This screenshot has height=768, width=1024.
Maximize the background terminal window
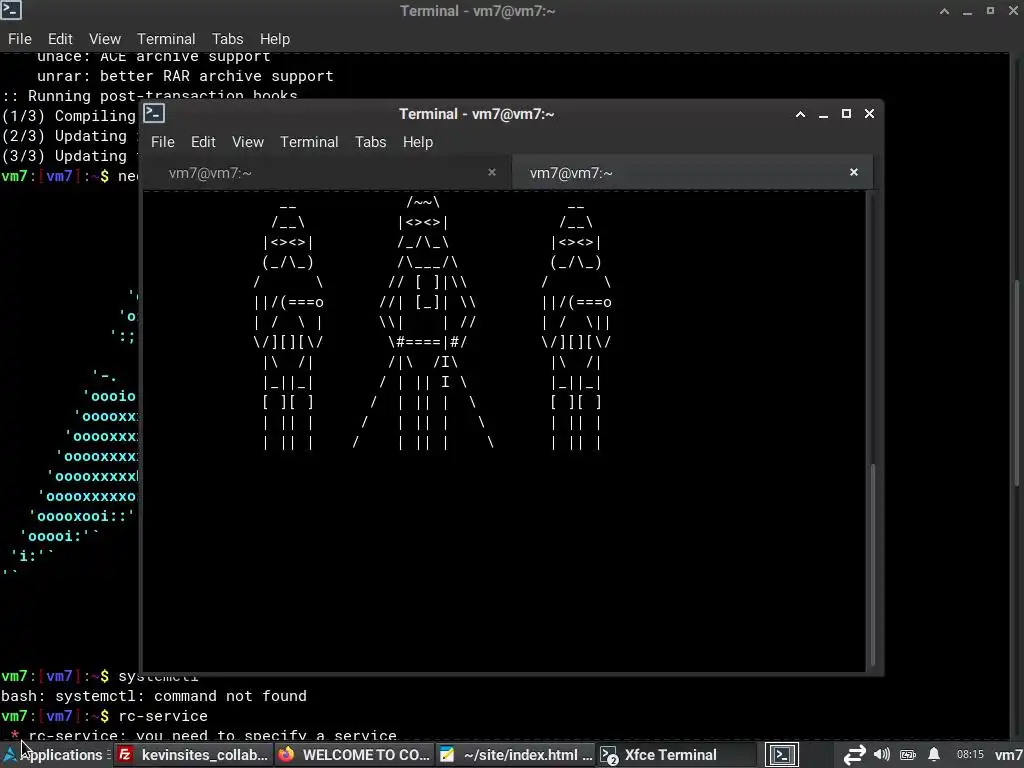(x=990, y=10)
